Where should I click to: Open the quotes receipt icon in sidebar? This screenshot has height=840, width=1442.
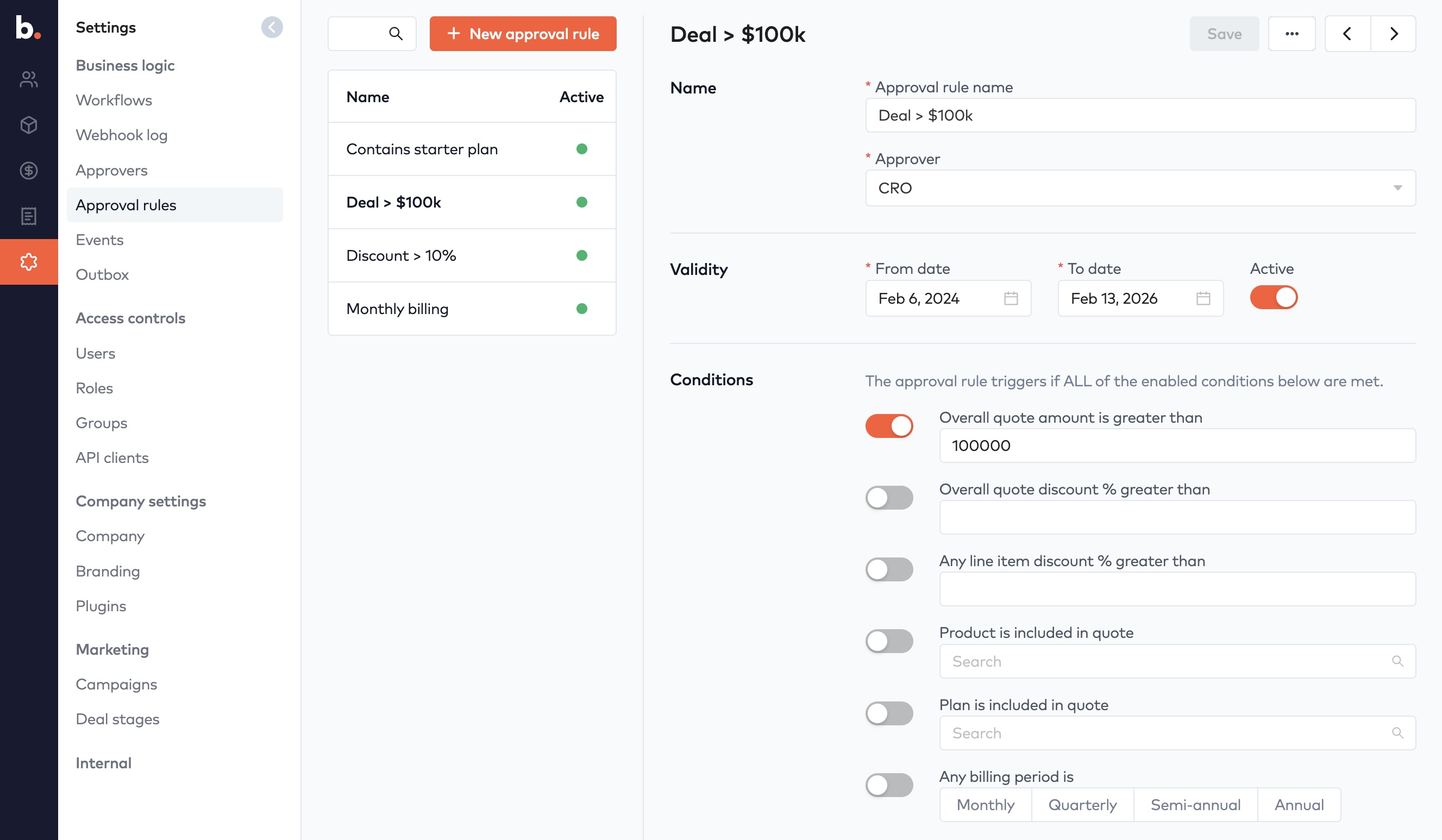pos(29,216)
